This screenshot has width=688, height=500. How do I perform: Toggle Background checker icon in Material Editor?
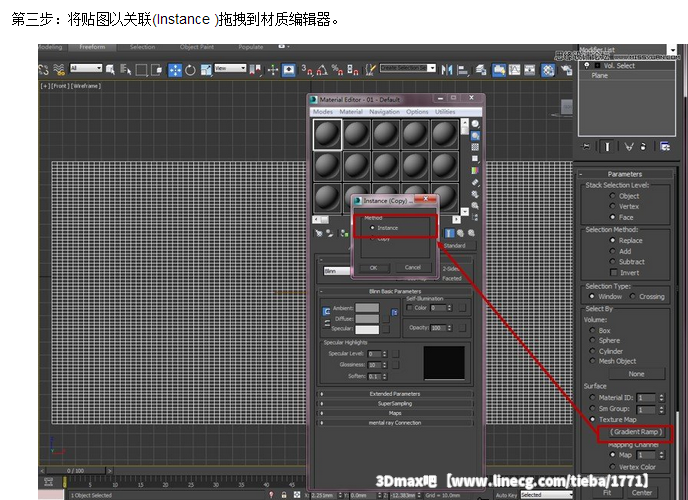pyautogui.click(x=475, y=147)
